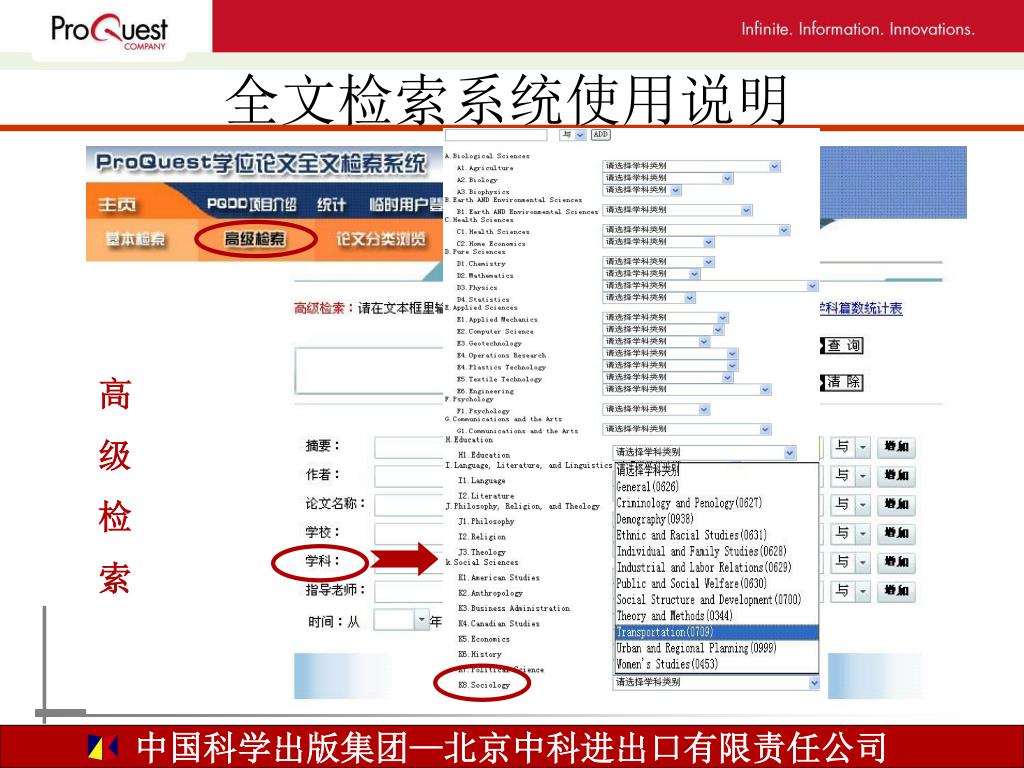Viewport: 1024px width, 768px height.
Task: Click the K5. Economics label
Action: point(484,639)
